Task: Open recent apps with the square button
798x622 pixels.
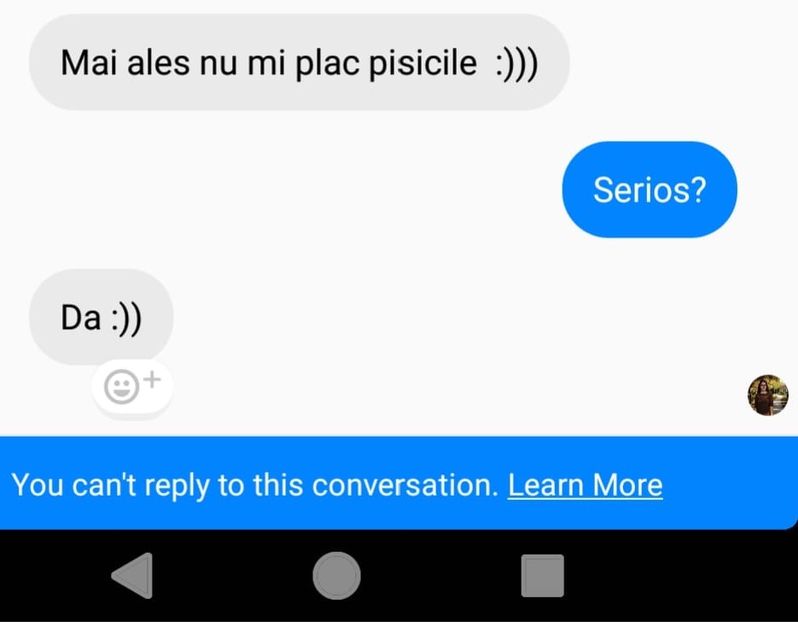Action: pos(542,575)
